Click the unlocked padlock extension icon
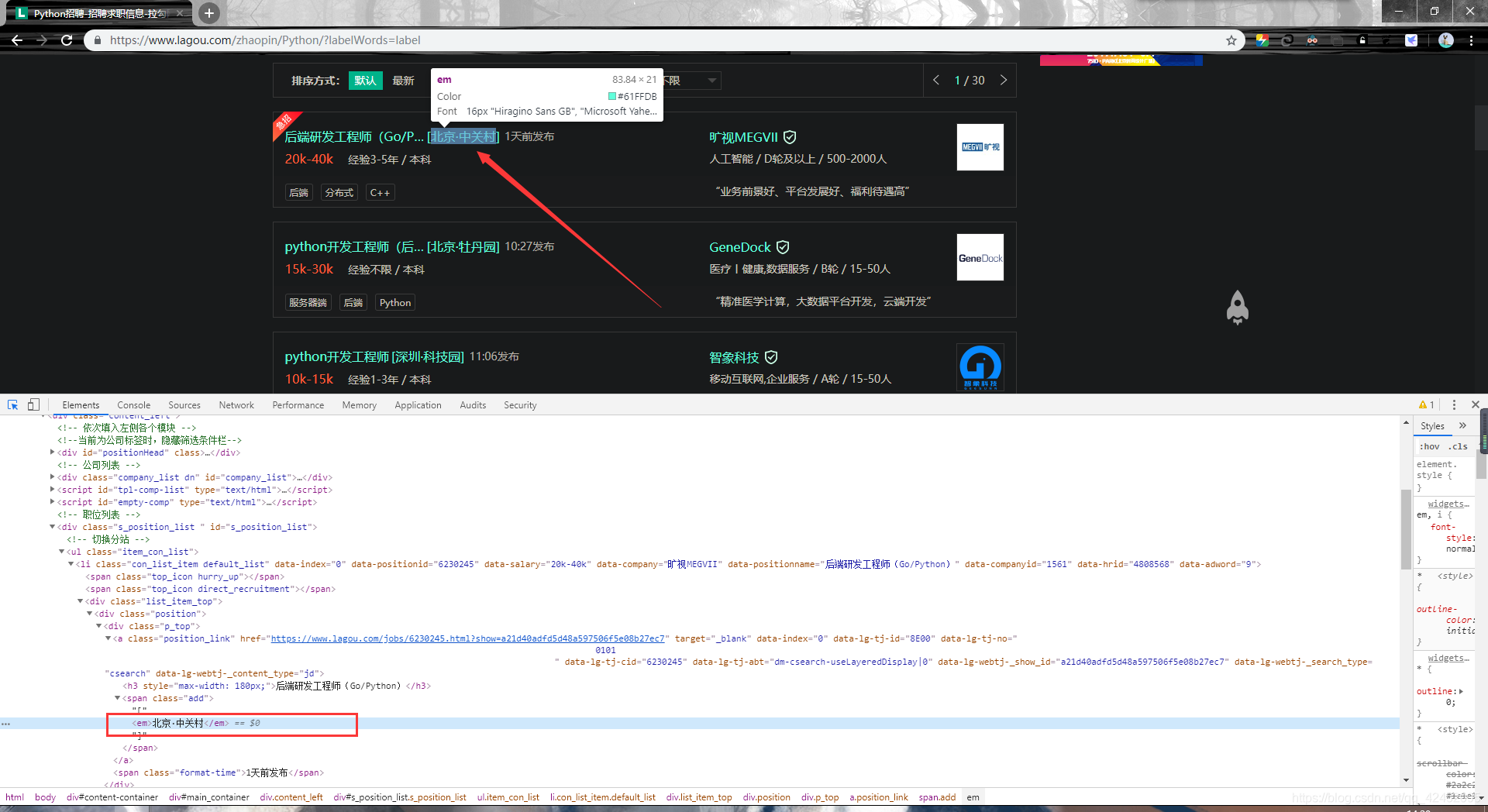Screen dimensions: 1488x812 pyautogui.click(x=1362, y=40)
